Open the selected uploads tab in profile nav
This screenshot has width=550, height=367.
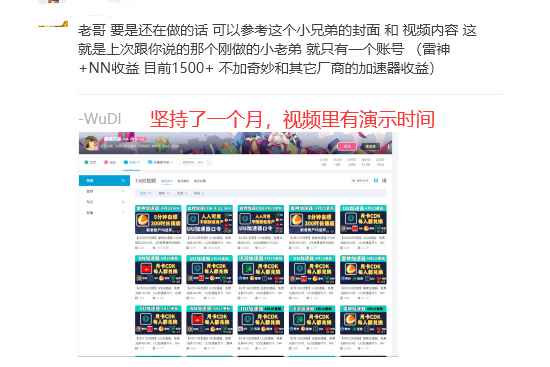(x=132, y=162)
